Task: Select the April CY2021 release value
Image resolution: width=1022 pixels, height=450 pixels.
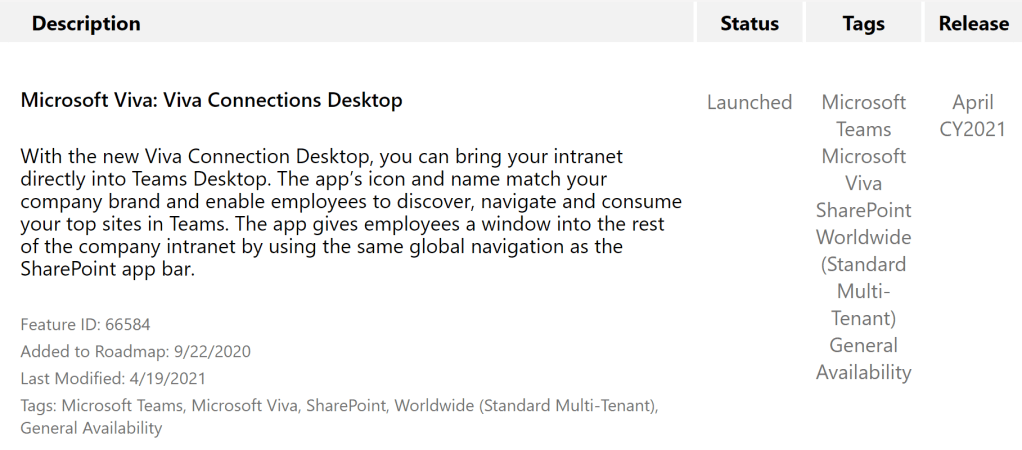Action: 973,115
